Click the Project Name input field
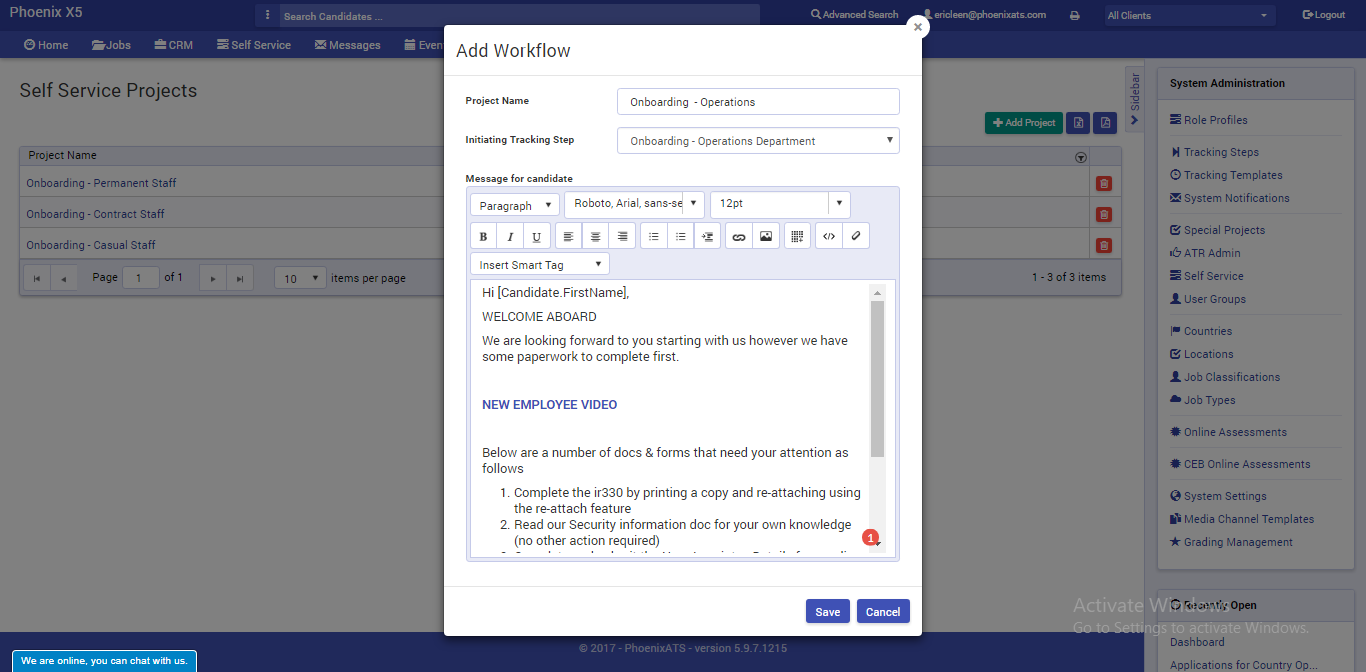The height and width of the screenshot is (672, 1366). [x=758, y=102]
